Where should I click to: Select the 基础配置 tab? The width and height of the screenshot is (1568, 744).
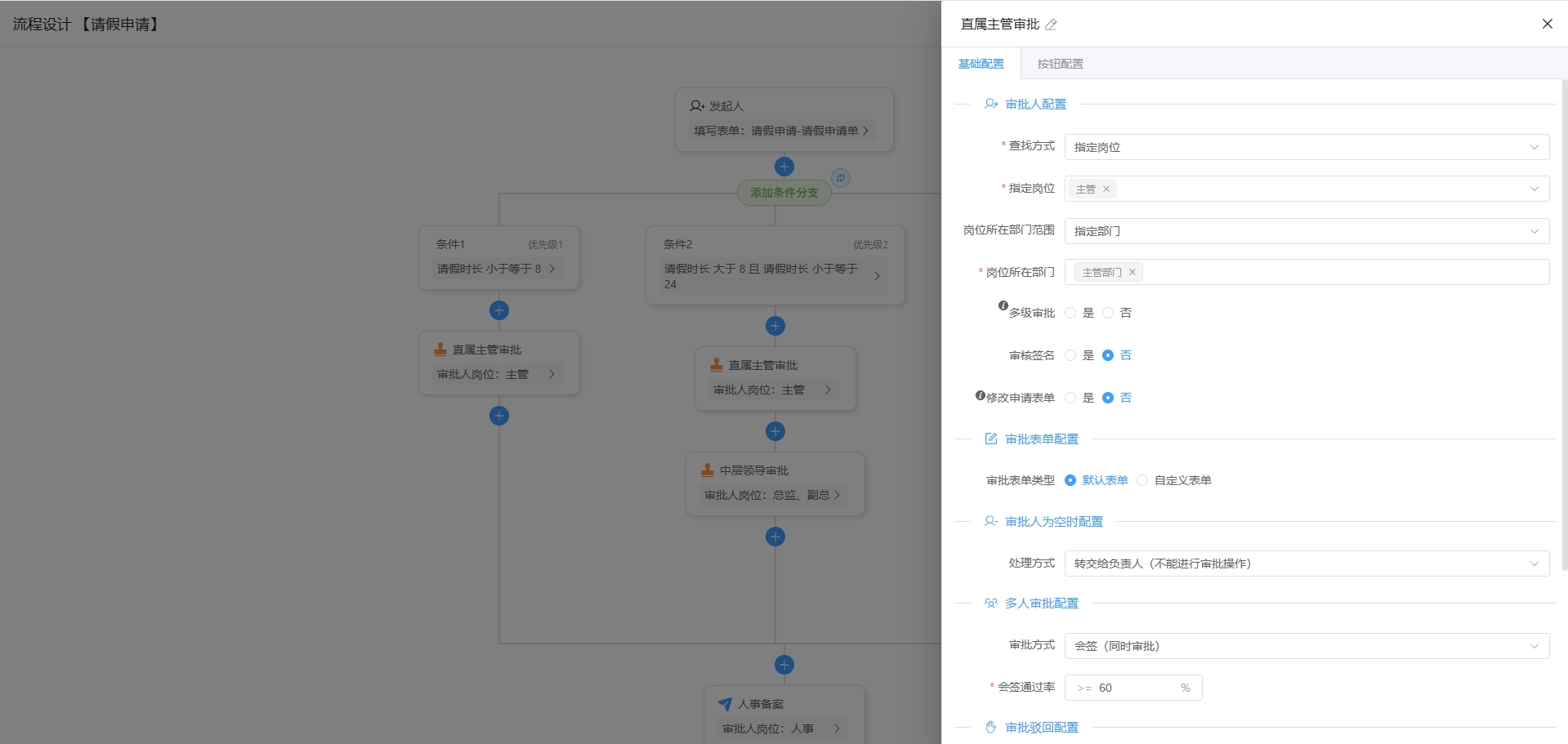point(980,63)
